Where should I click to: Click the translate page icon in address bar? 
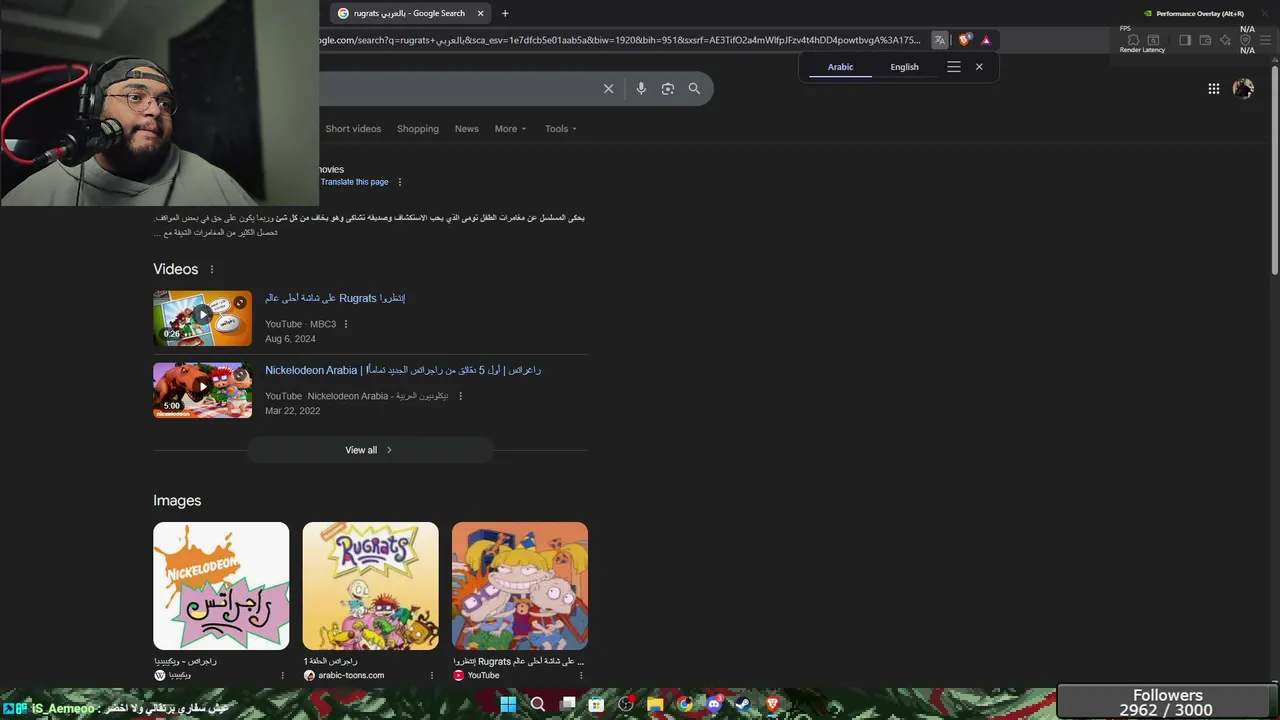point(939,40)
